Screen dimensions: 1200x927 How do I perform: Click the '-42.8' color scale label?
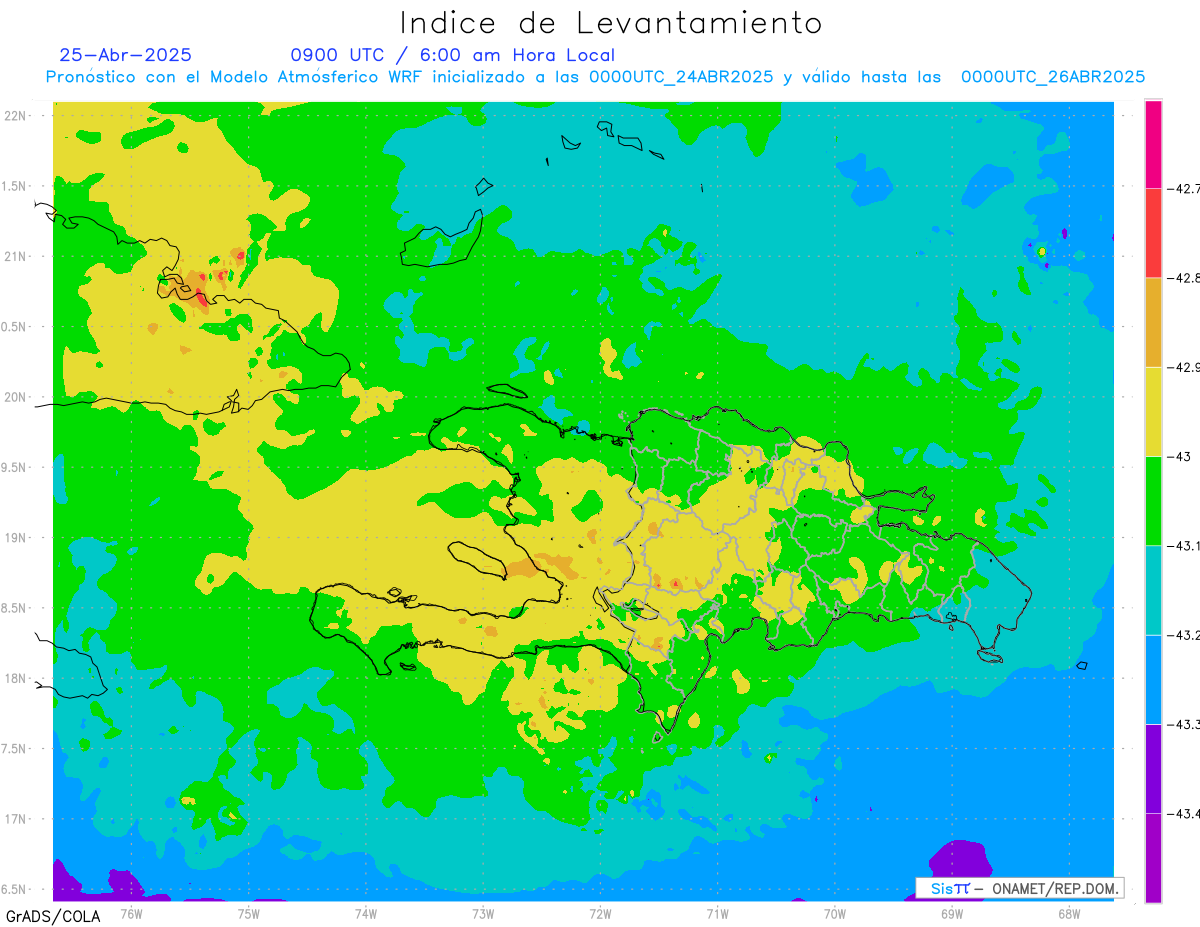tap(1182, 278)
